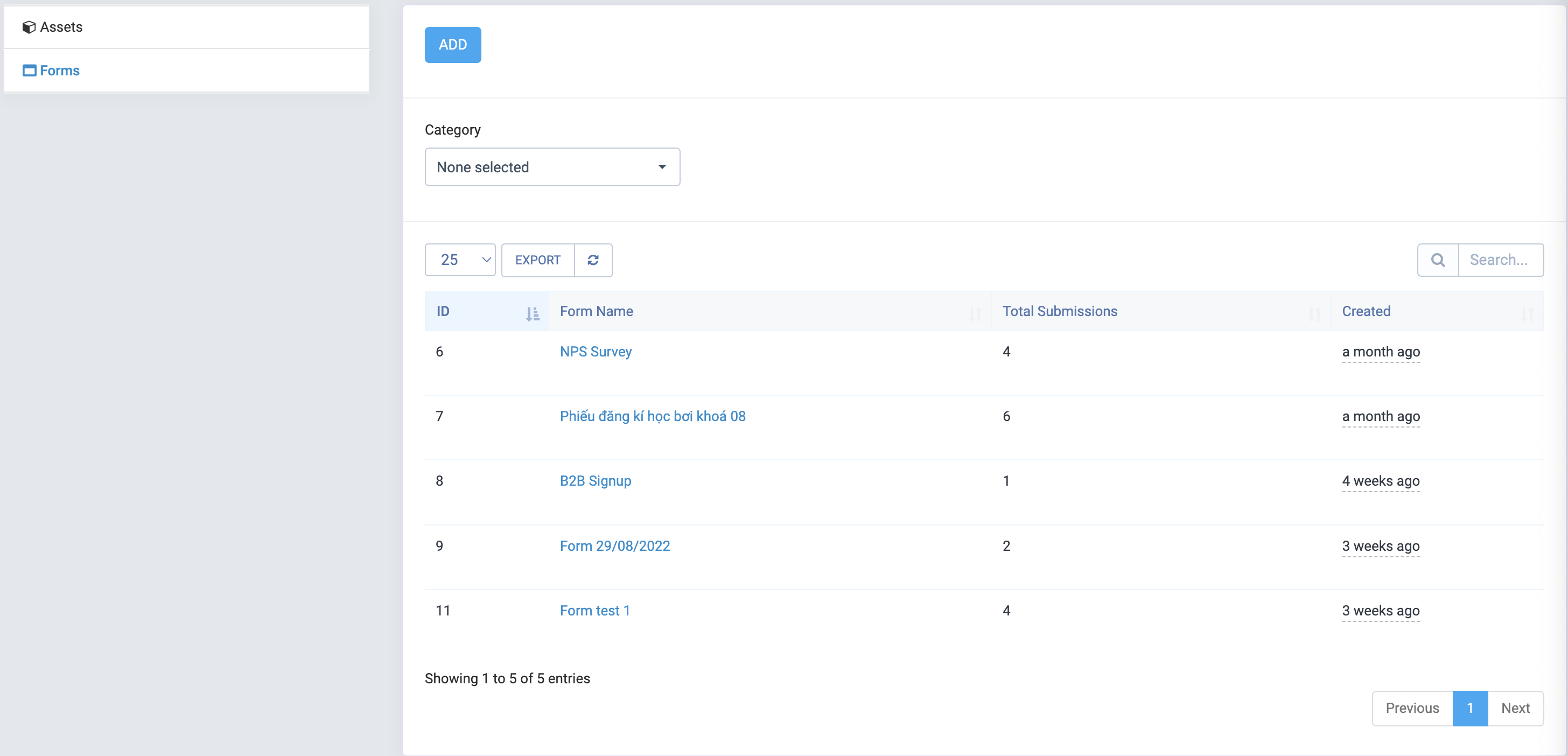Sort by Created column arrows
1568x756 pixels.
[1527, 313]
